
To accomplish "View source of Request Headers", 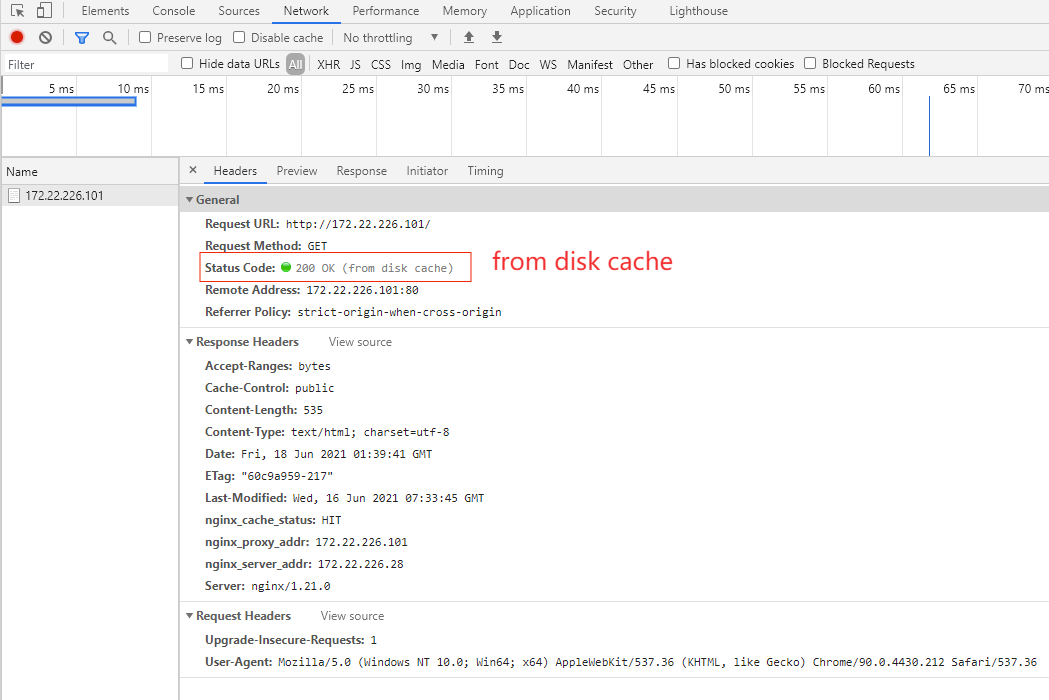I will pos(352,616).
